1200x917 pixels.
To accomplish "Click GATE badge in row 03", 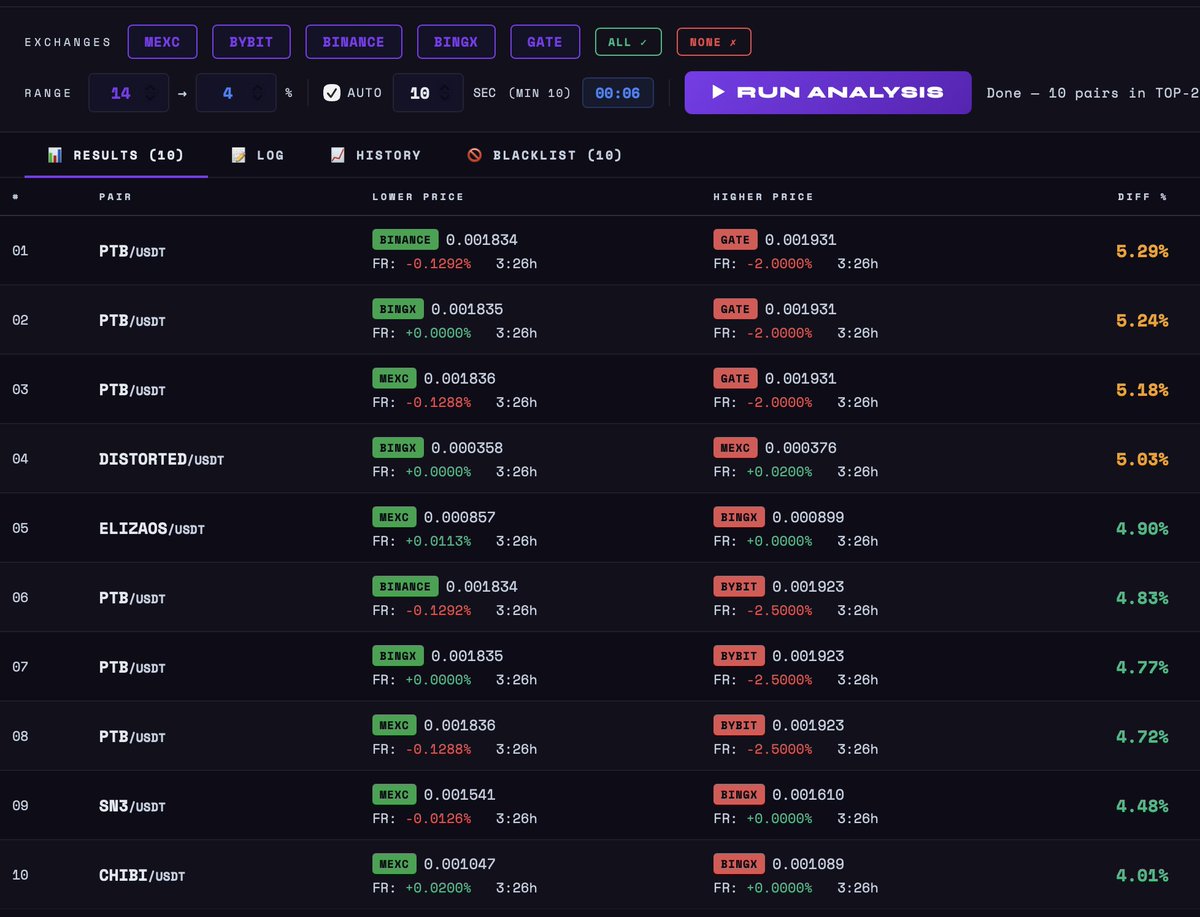I will pos(735,379).
